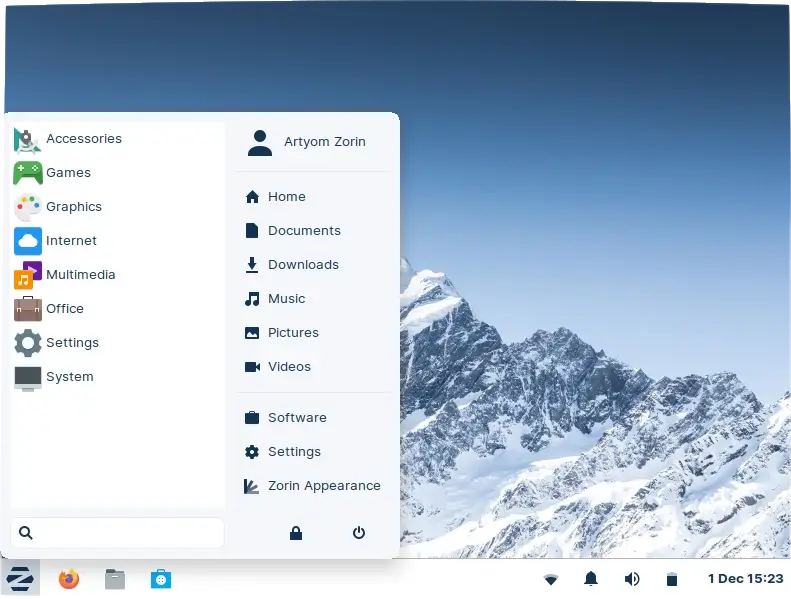Click the clipboard tray icon

(x=671, y=579)
